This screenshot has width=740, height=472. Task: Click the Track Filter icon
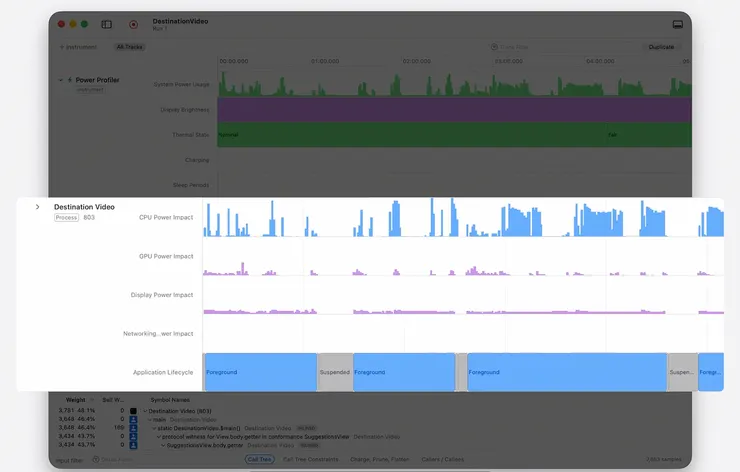click(x=494, y=47)
